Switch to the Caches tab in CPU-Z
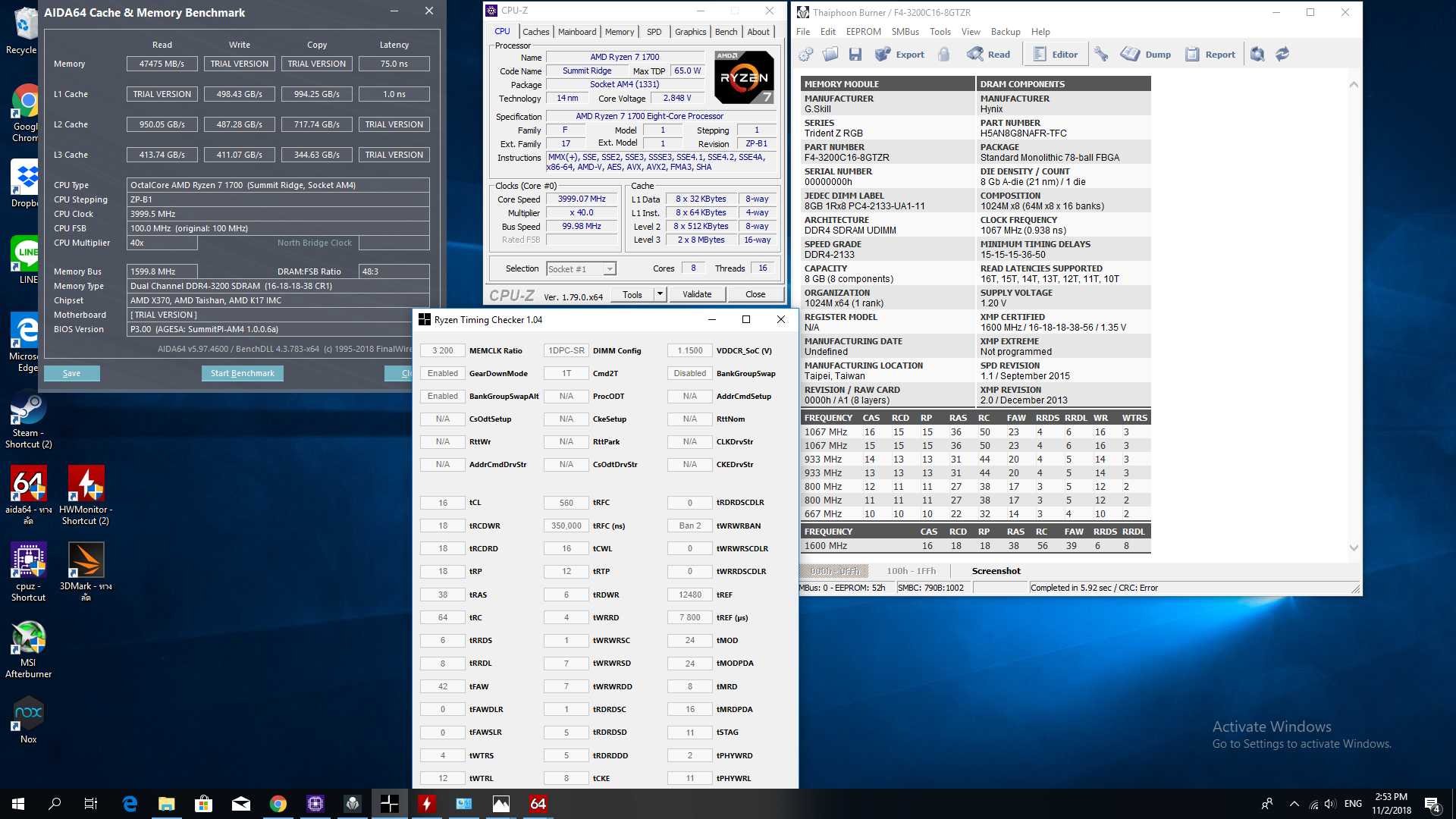This screenshot has height=819, width=1456. click(x=535, y=32)
